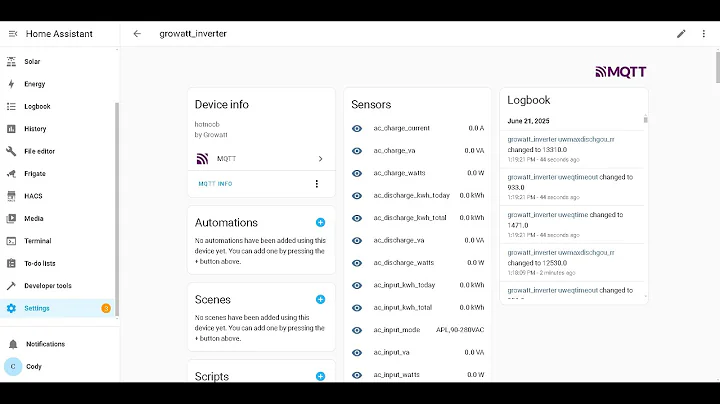
Task: Add a new automation with plus icon
Action: 321,223
